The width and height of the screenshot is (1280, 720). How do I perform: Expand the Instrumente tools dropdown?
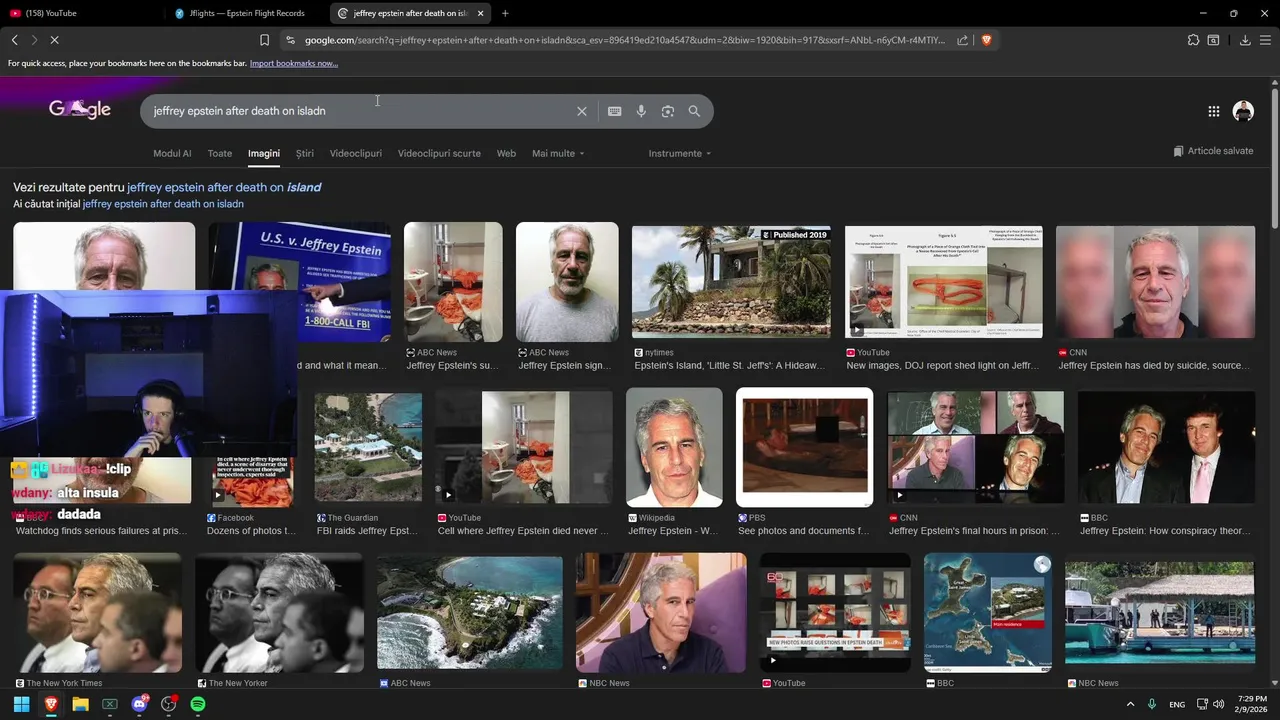click(x=680, y=153)
